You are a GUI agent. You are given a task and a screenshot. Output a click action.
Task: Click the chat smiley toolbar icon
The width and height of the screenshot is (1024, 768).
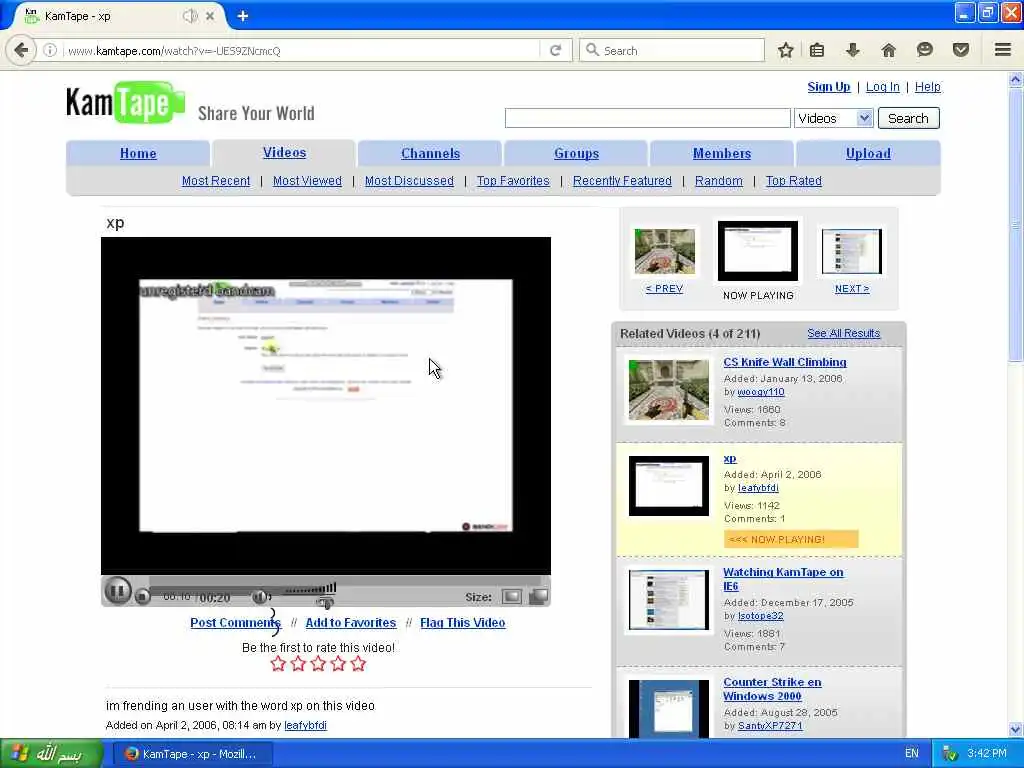click(925, 50)
